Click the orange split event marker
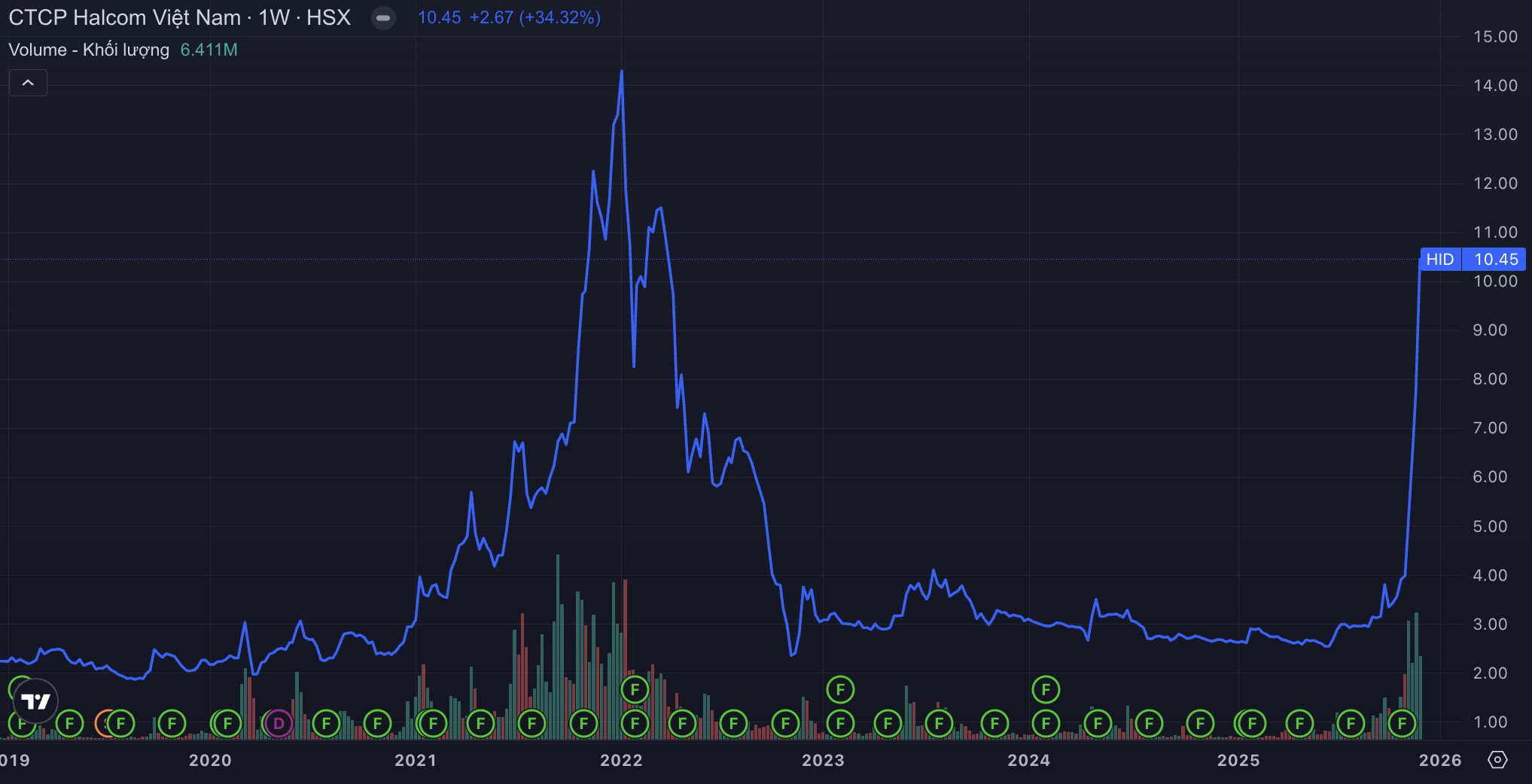Screen dimensions: 1532x784 (105, 724)
